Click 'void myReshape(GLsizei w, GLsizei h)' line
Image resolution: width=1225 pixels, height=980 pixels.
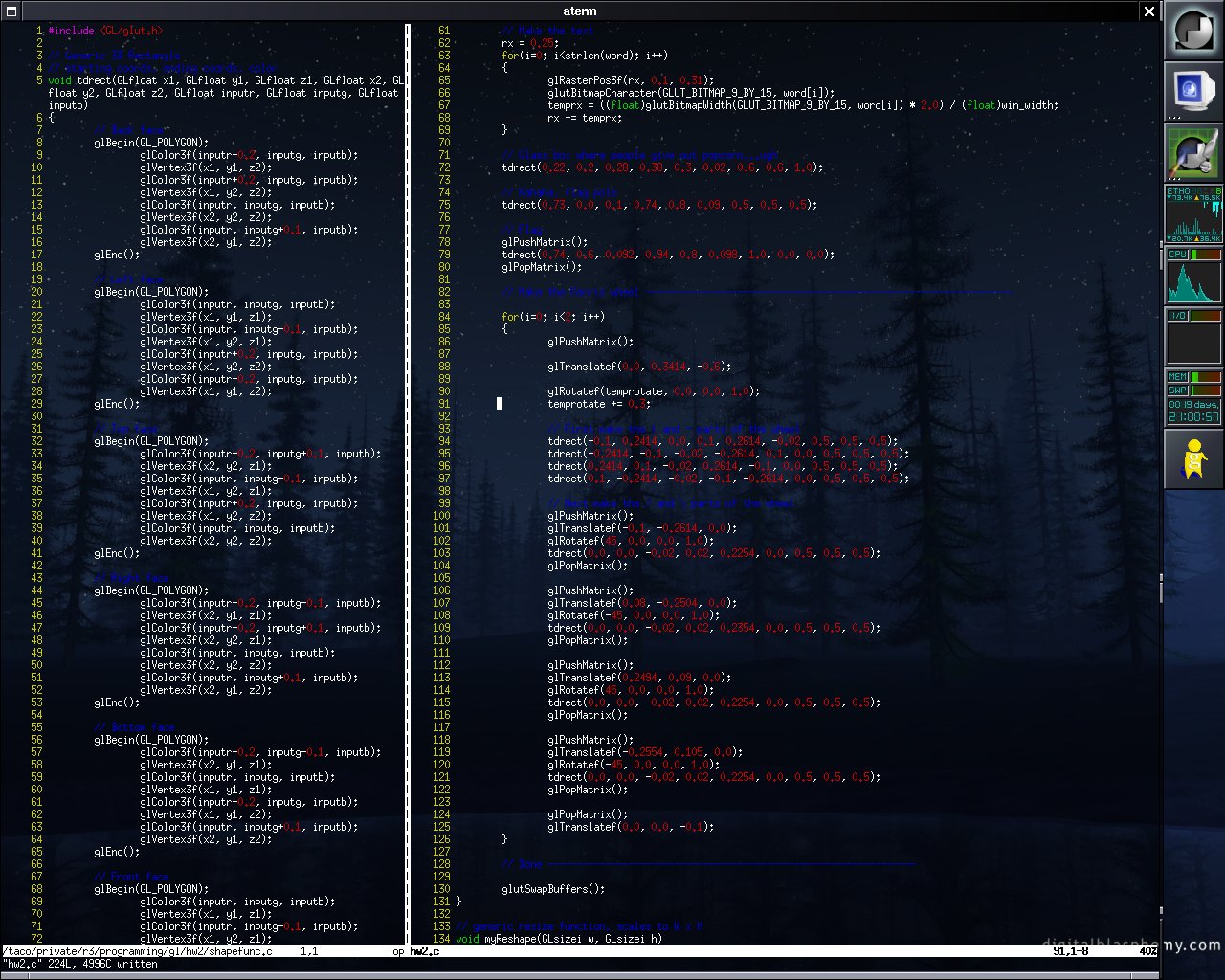[x=559, y=939]
